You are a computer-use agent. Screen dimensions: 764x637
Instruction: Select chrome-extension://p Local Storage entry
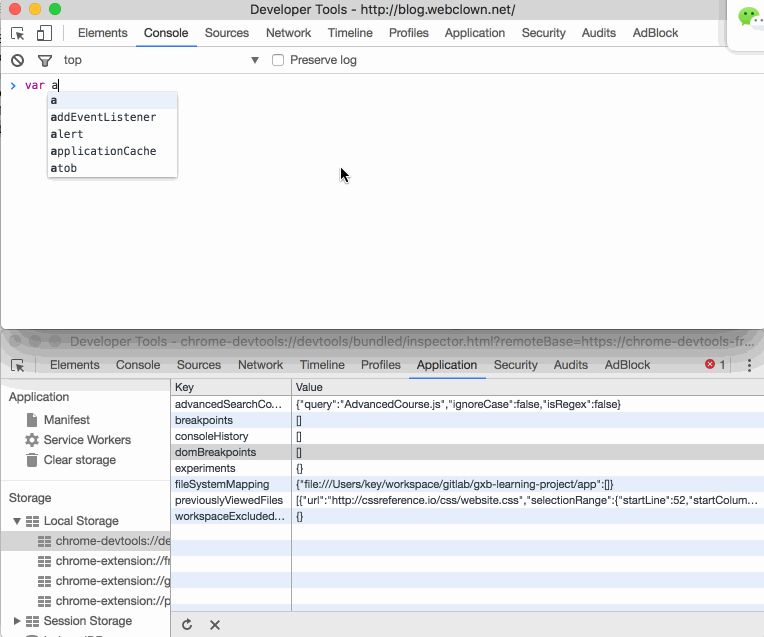[86, 601]
